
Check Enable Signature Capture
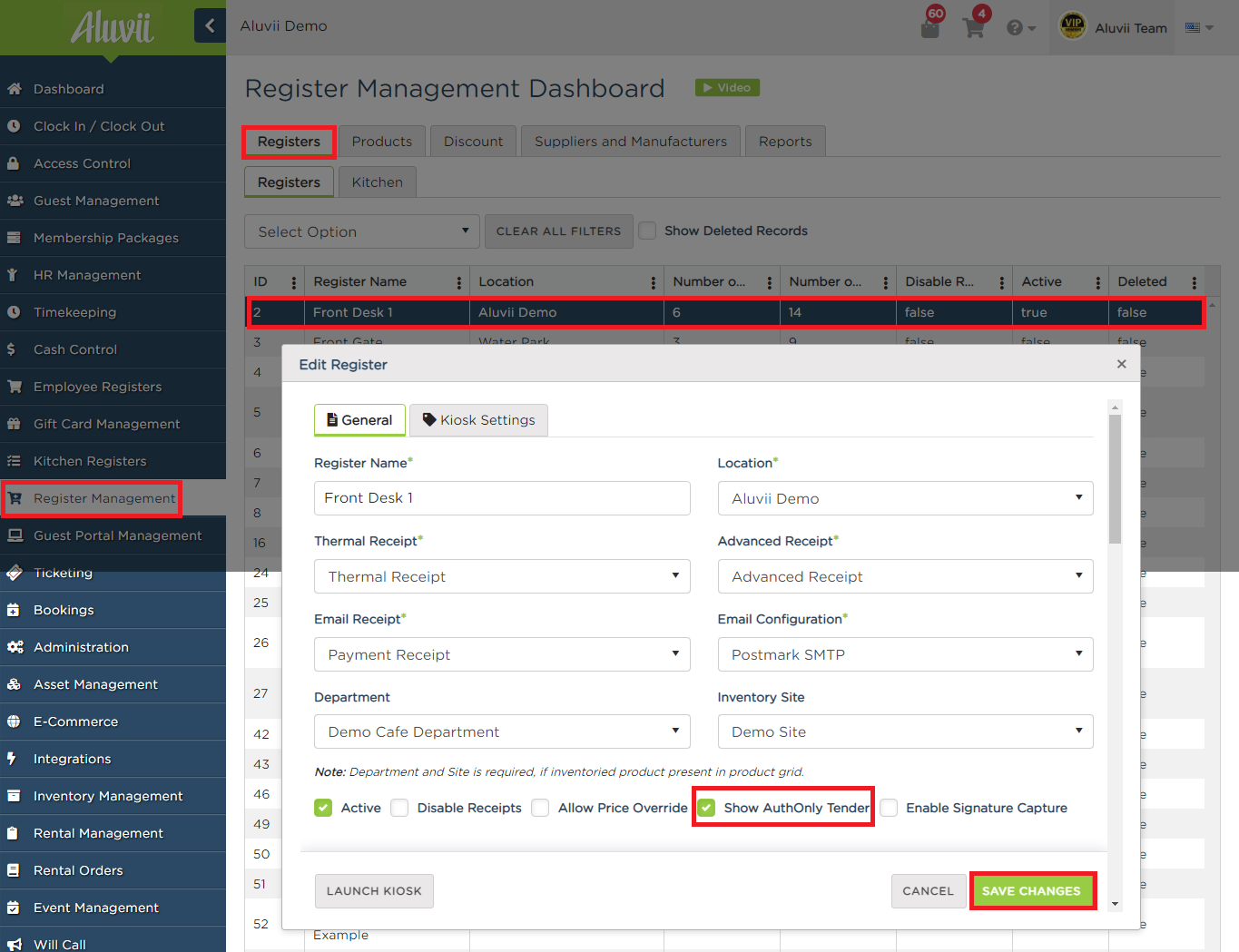(889, 808)
